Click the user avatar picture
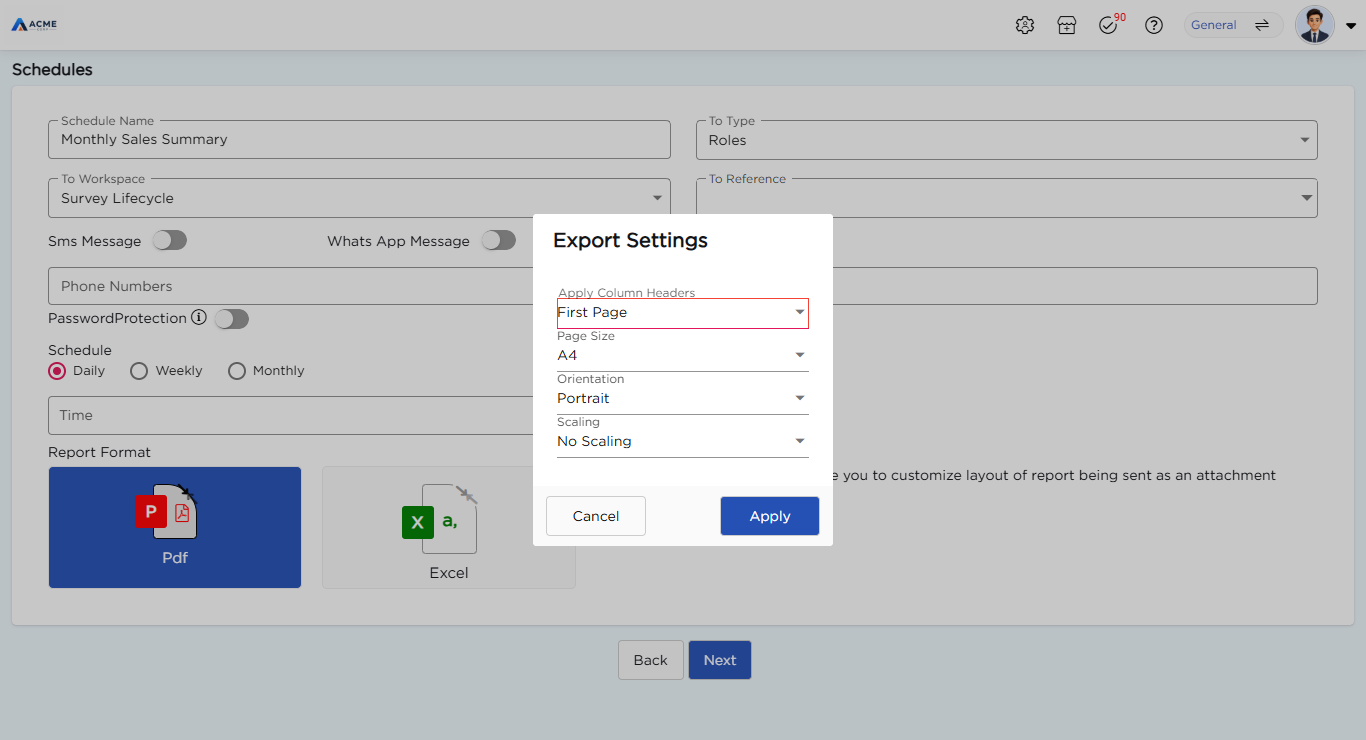The image size is (1366, 740). tap(1315, 25)
